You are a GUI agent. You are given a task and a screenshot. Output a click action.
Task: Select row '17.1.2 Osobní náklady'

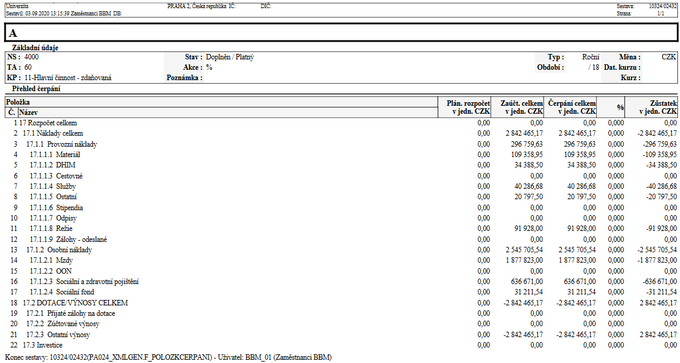(x=341, y=250)
